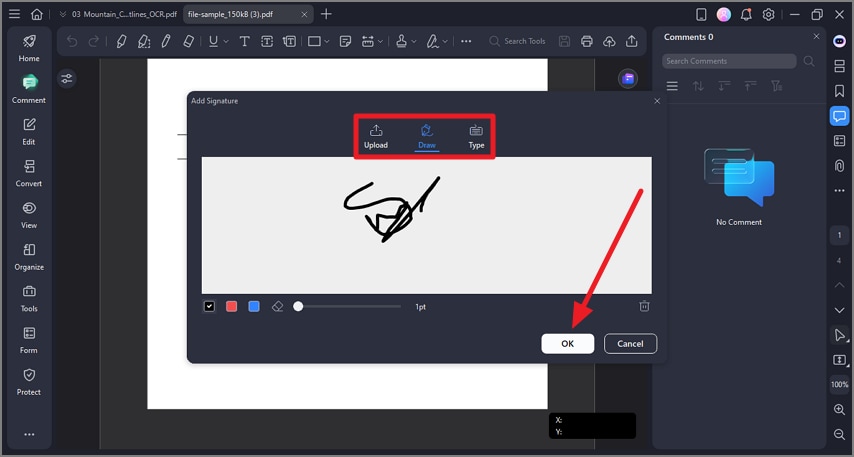Choose the black pen color

pos(209,307)
